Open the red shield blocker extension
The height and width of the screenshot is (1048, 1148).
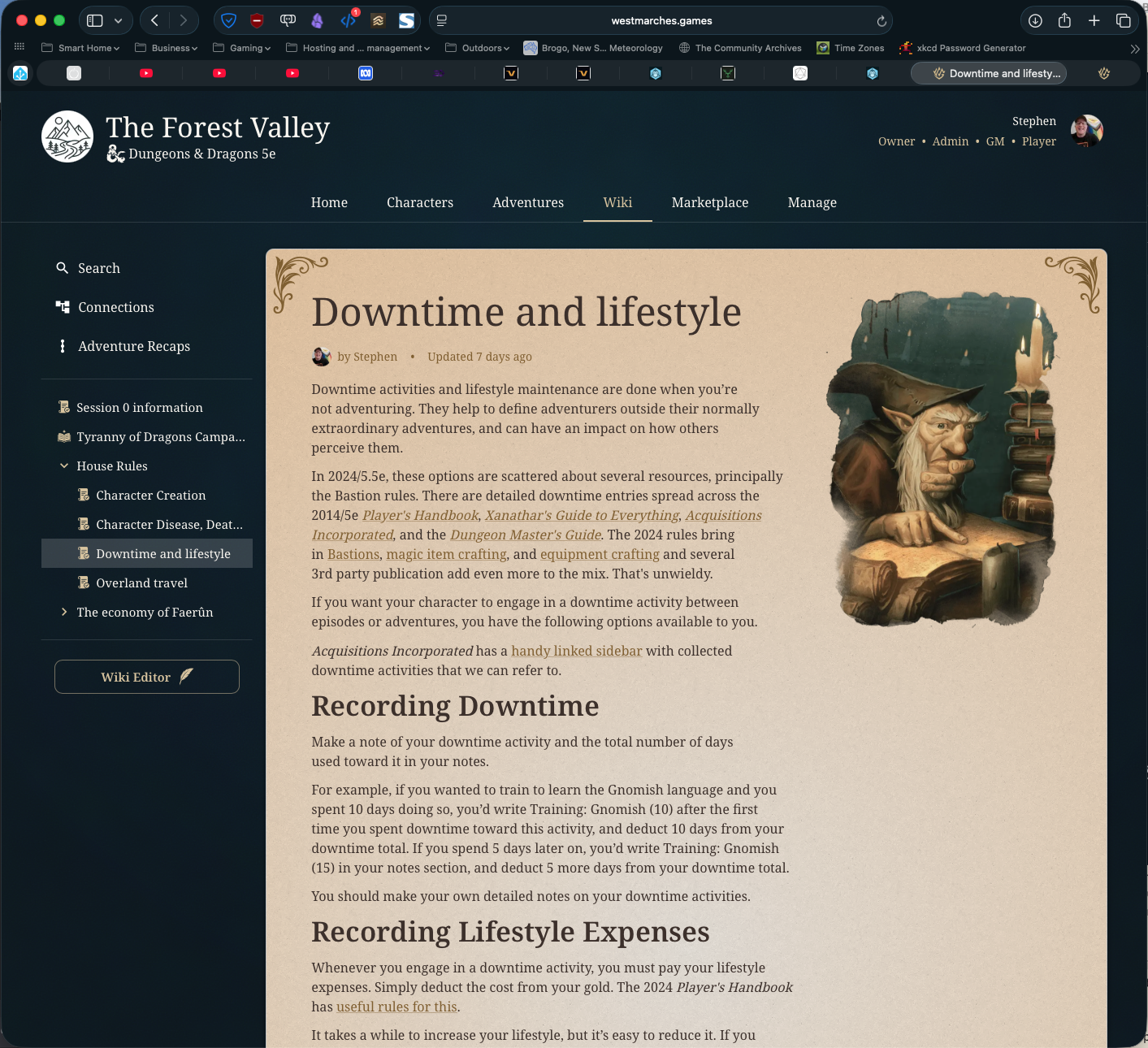258,20
